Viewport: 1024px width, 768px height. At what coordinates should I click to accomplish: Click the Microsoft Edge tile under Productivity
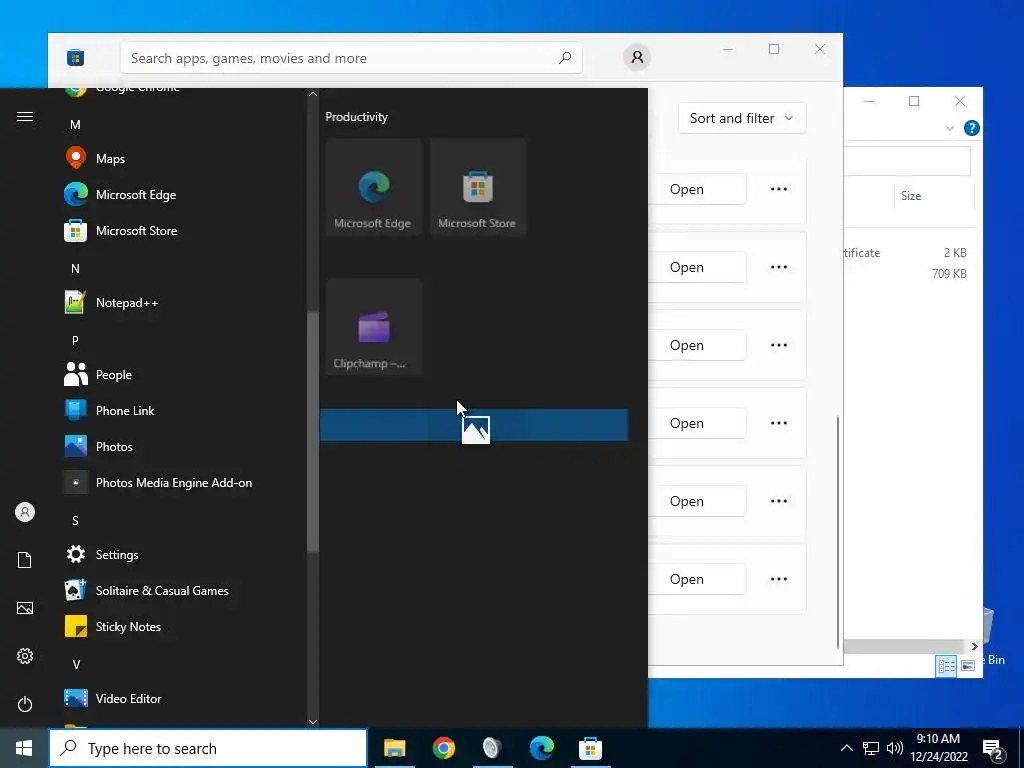374,187
